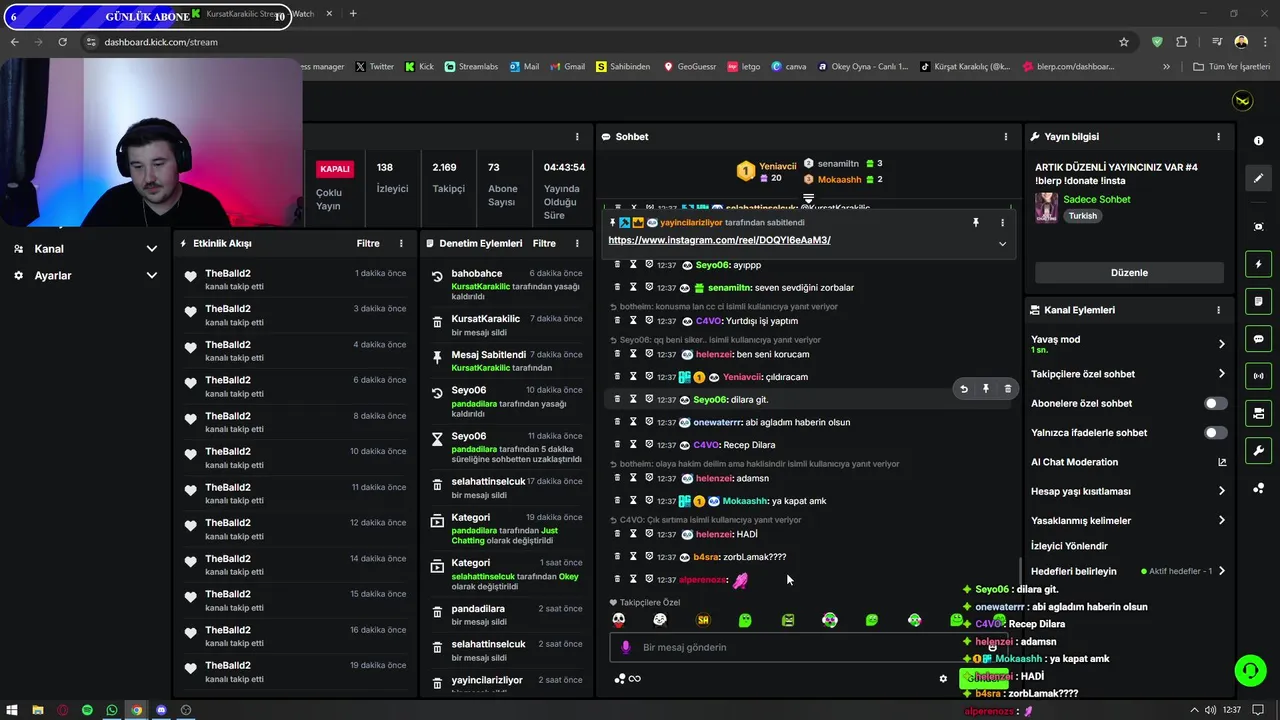
Task: Click the Kick logo at top right
Action: (1243, 101)
